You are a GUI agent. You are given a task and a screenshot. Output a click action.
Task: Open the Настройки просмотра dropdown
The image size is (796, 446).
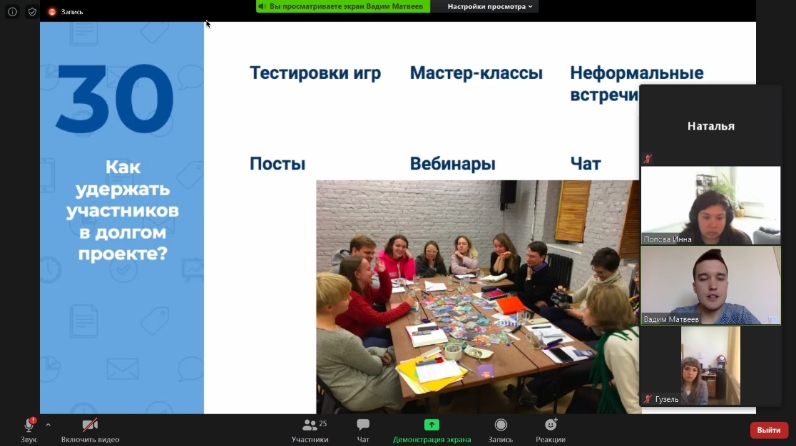pyautogui.click(x=490, y=6)
